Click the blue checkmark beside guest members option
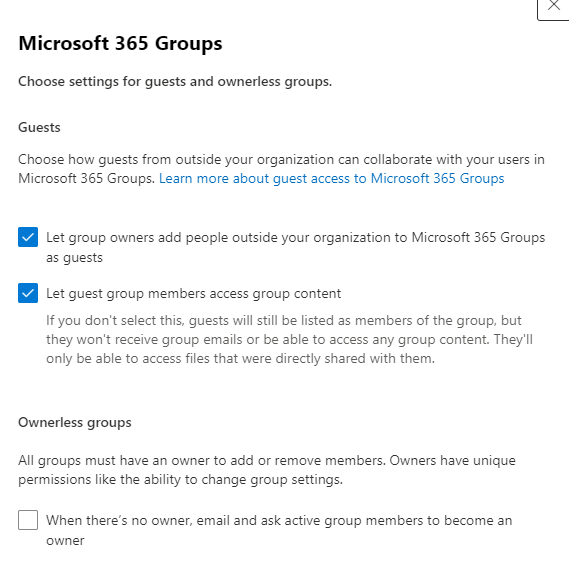The image size is (569, 575). click(28, 293)
